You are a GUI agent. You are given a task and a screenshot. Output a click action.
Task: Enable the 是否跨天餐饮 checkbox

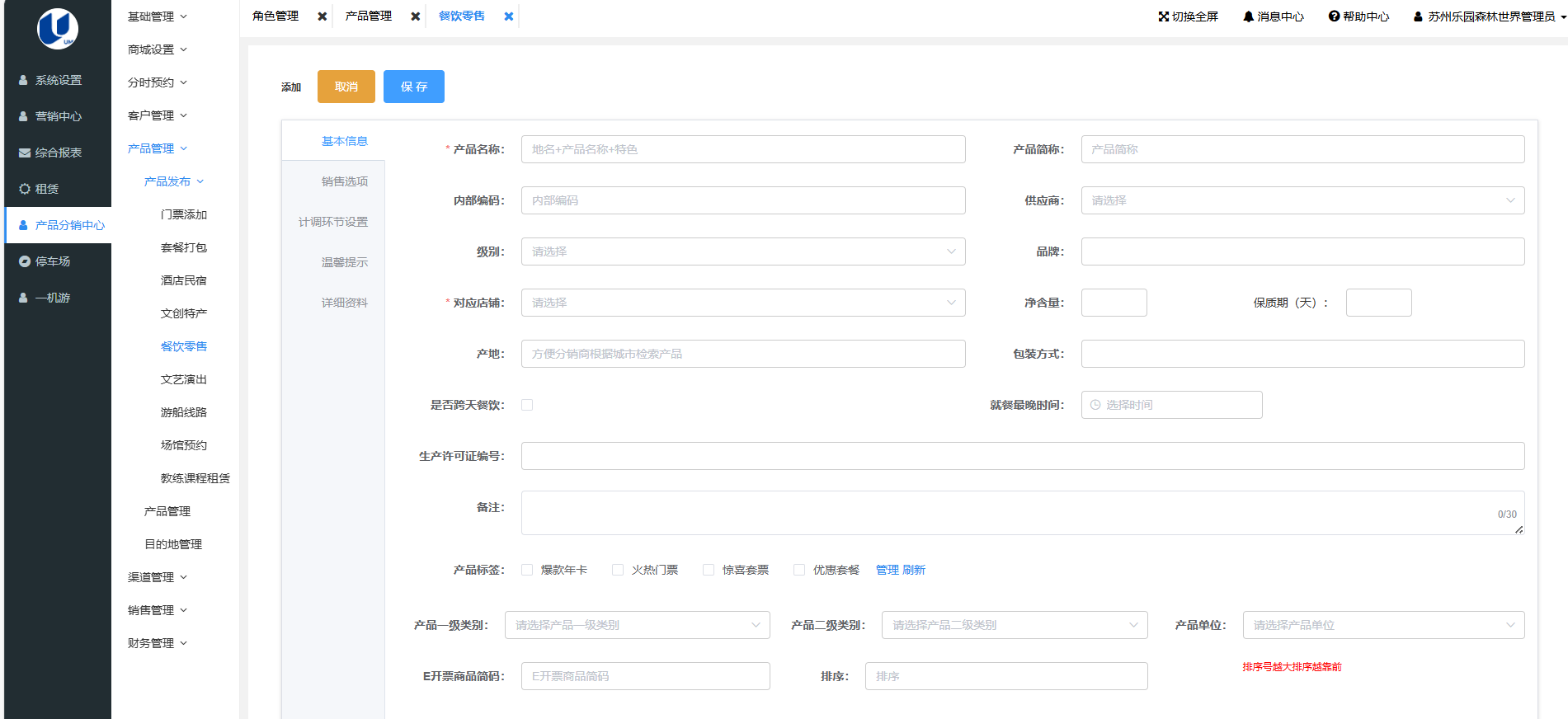tap(527, 405)
